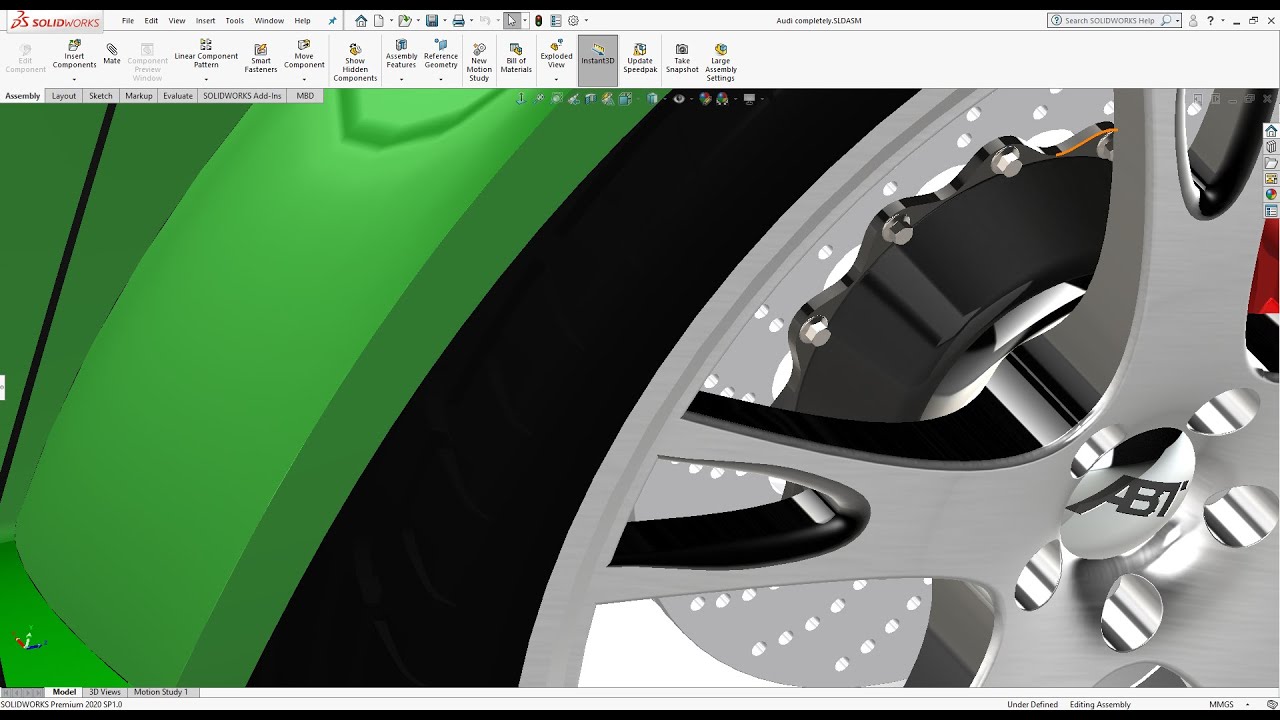Open Large Assembly Settings
Image resolution: width=1280 pixels, height=720 pixels.
(x=720, y=62)
